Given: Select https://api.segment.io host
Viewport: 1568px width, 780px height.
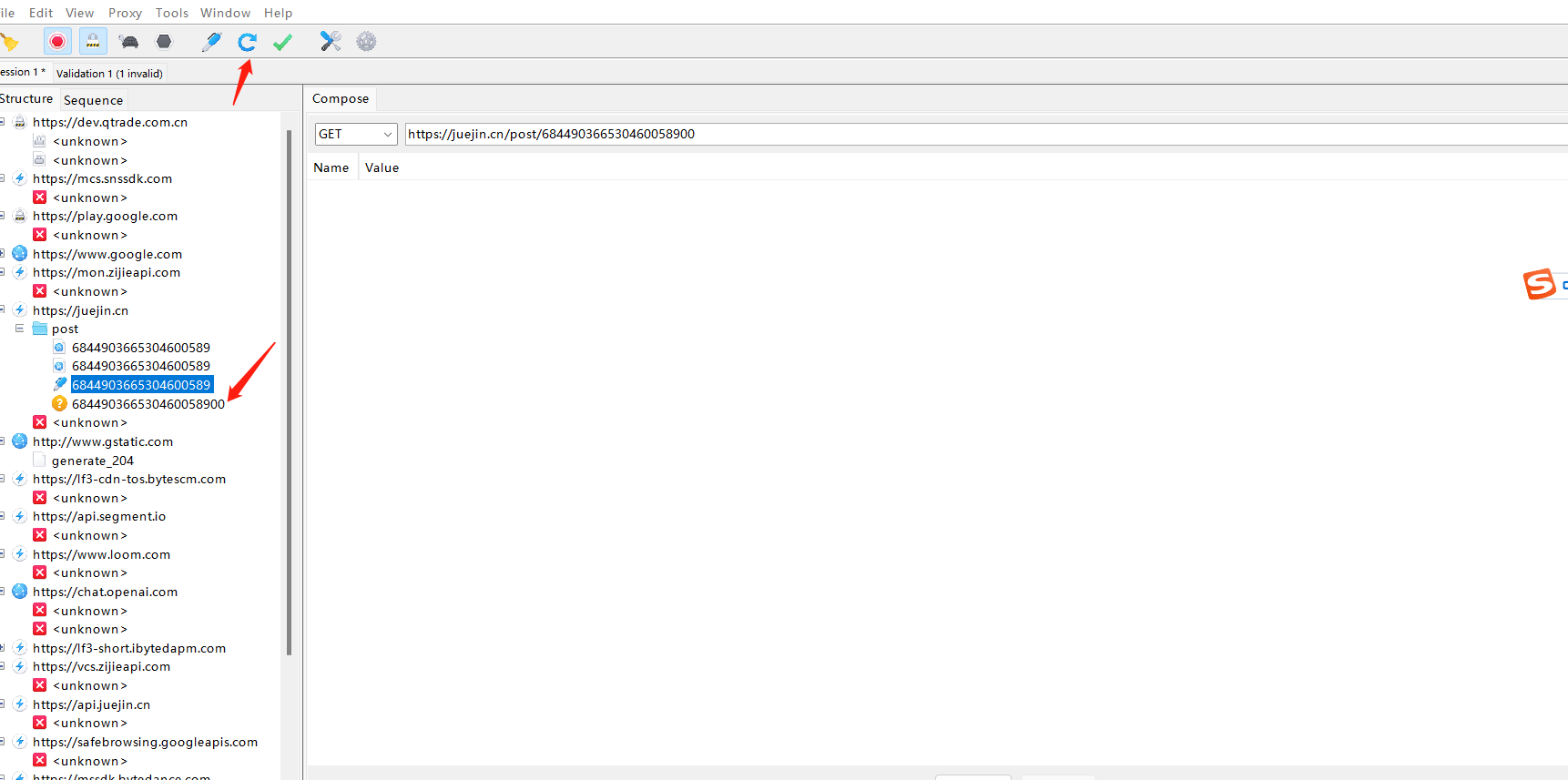Looking at the screenshot, I should pyautogui.click(x=99, y=516).
